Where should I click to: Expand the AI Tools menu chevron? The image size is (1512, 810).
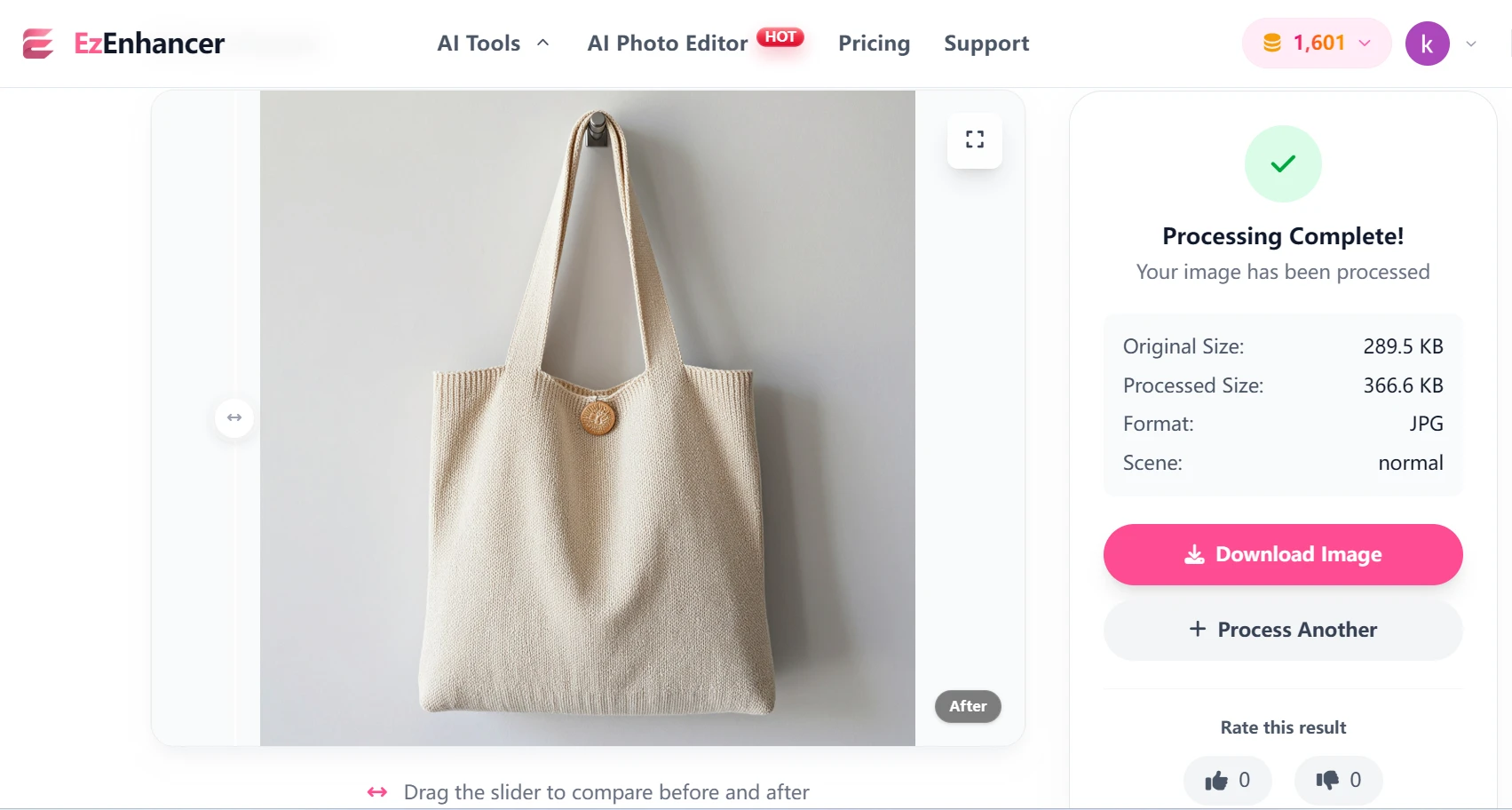pyautogui.click(x=543, y=43)
